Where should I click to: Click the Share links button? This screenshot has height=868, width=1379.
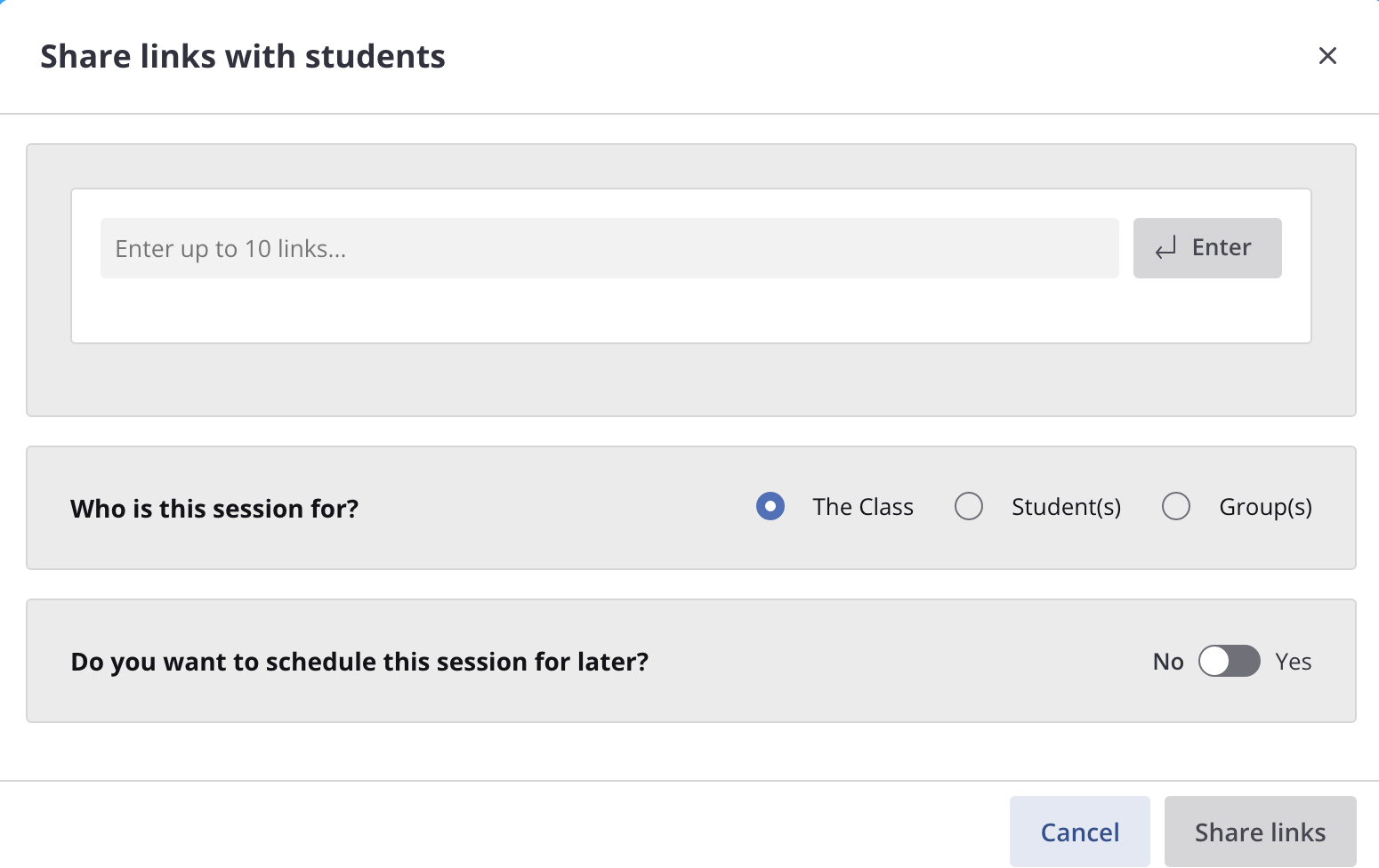1260,831
